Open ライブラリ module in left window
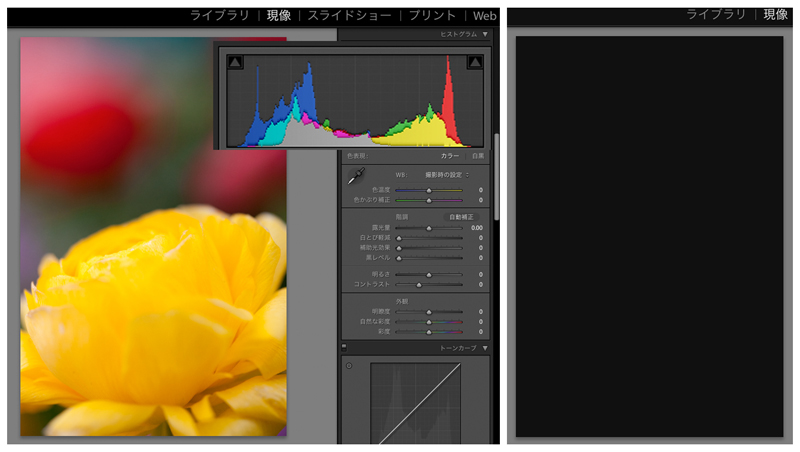 [x=219, y=16]
